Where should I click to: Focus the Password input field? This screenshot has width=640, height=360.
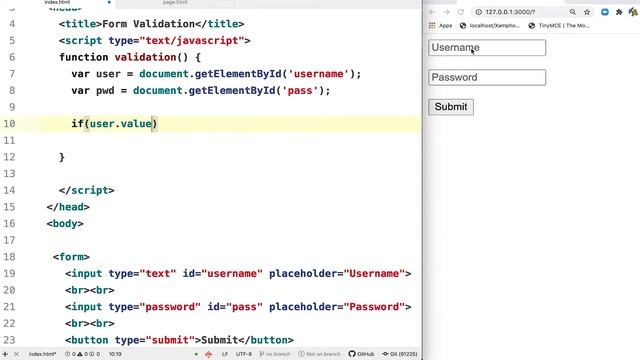pyautogui.click(x=487, y=78)
